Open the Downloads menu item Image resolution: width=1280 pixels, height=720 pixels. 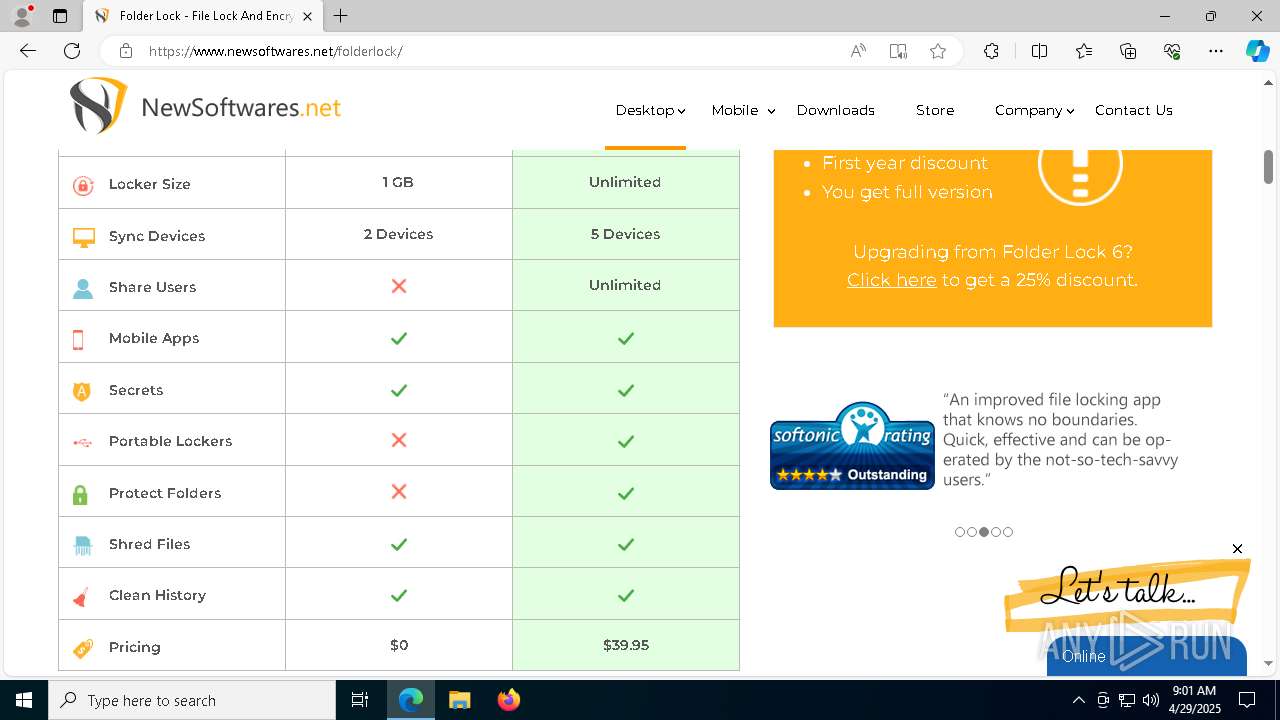pos(836,110)
